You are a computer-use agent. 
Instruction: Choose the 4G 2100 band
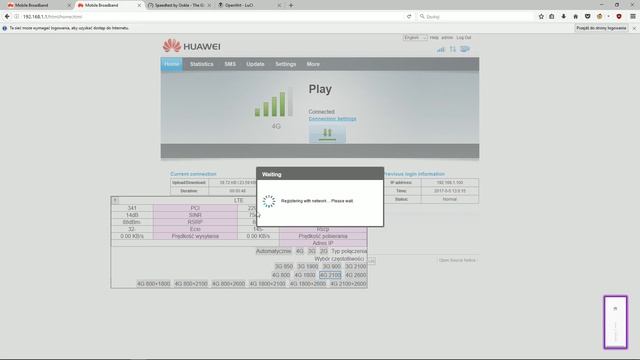tap(330, 275)
